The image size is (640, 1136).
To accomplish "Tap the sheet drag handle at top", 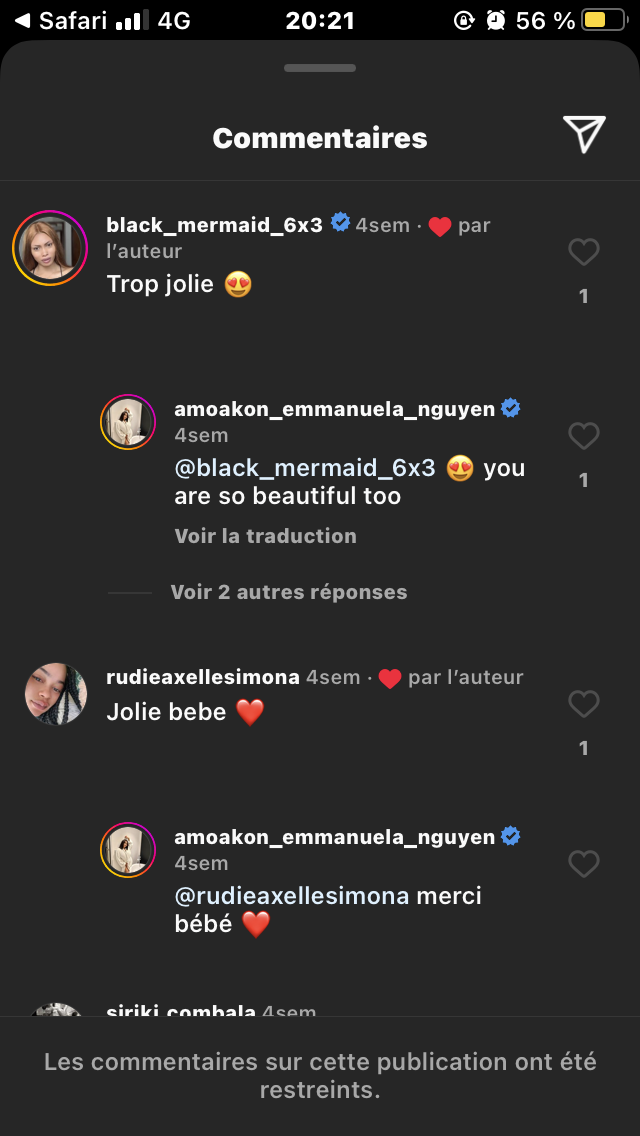I will coord(320,68).
